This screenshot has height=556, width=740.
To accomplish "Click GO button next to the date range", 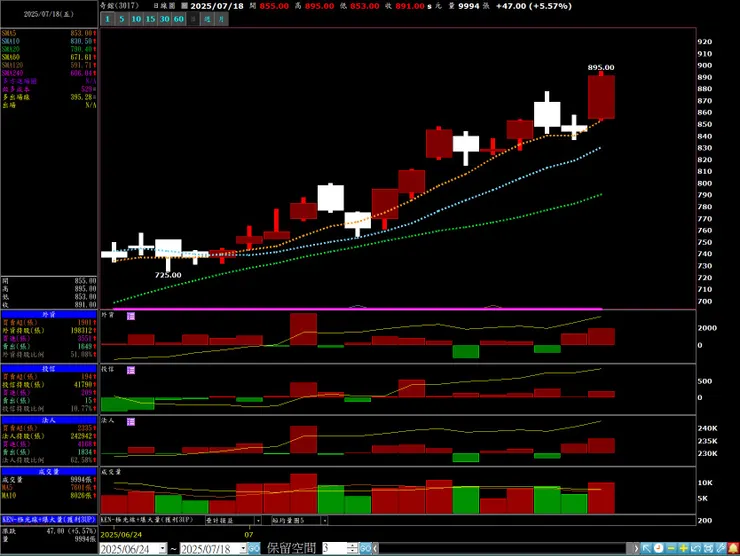I will click(254, 548).
